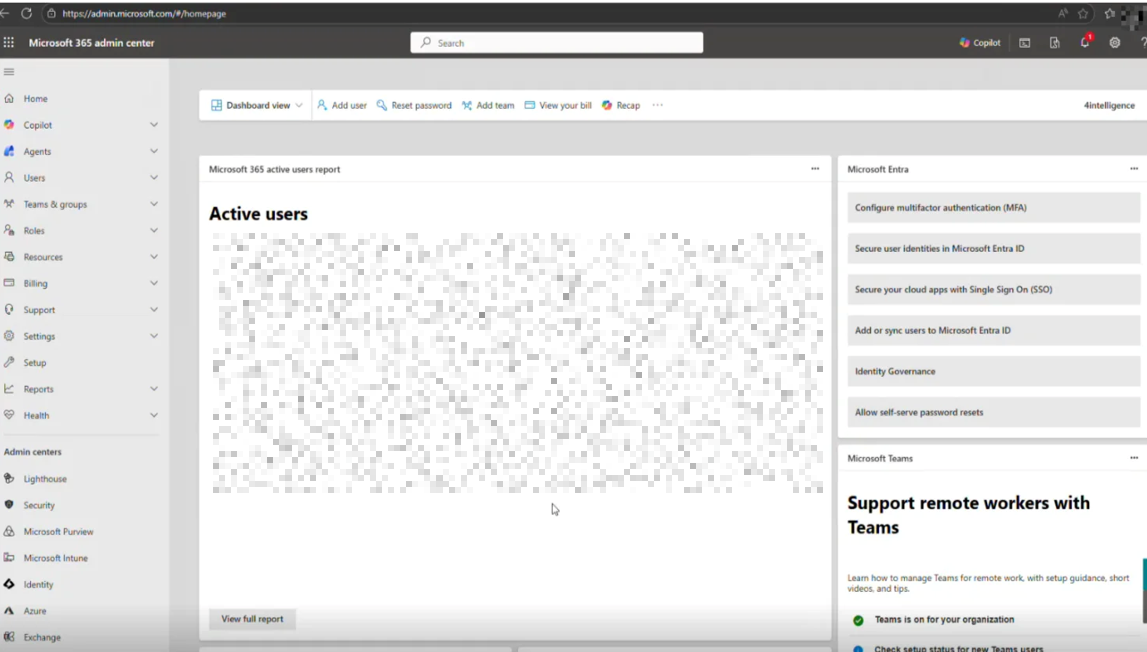Click the cloud shell terminal icon
1147x652 pixels.
[x=1025, y=42]
